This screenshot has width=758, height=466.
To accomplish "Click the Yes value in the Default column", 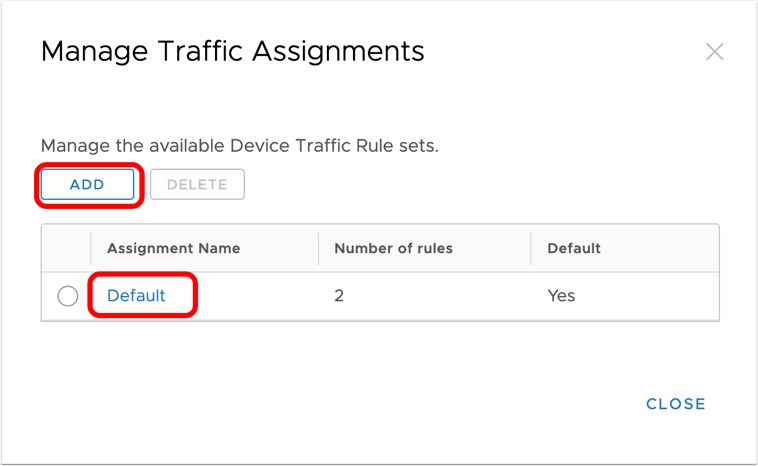I will pos(561,296).
